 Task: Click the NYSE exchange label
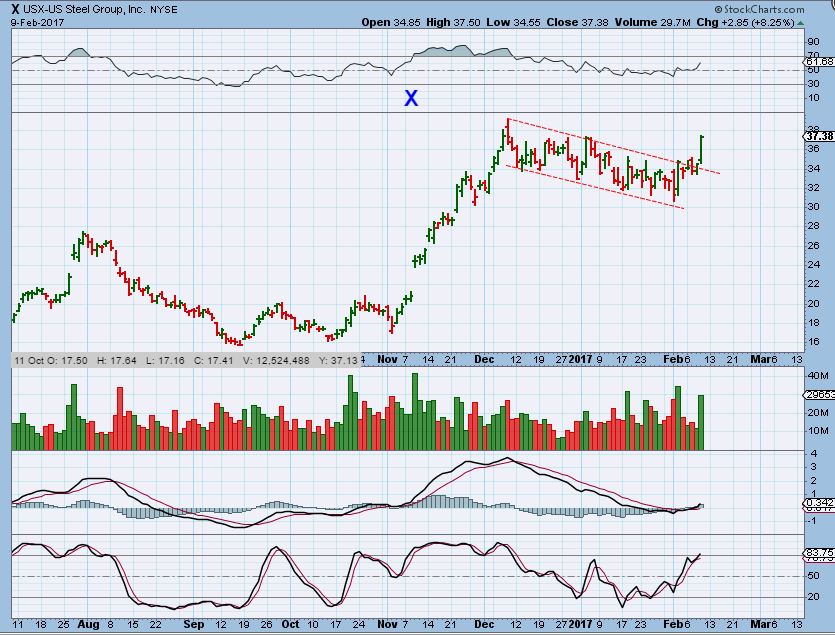click(x=163, y=10)
